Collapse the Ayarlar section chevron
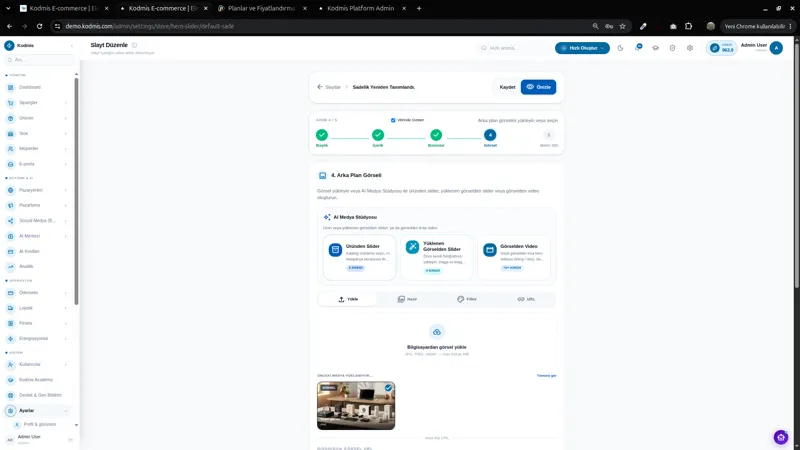 [66, 411]
